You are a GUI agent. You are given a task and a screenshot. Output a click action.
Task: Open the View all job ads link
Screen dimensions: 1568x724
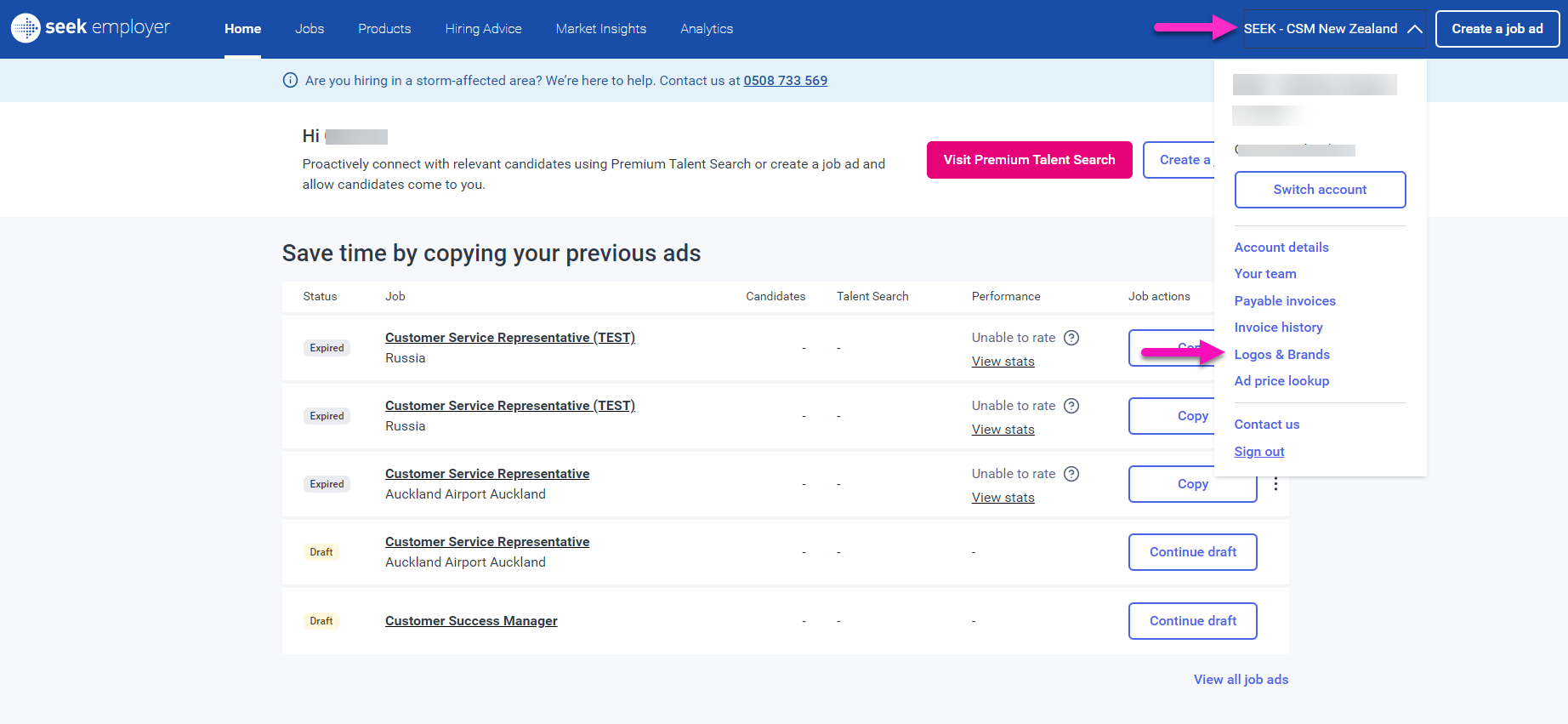[x=1241, y=680]
